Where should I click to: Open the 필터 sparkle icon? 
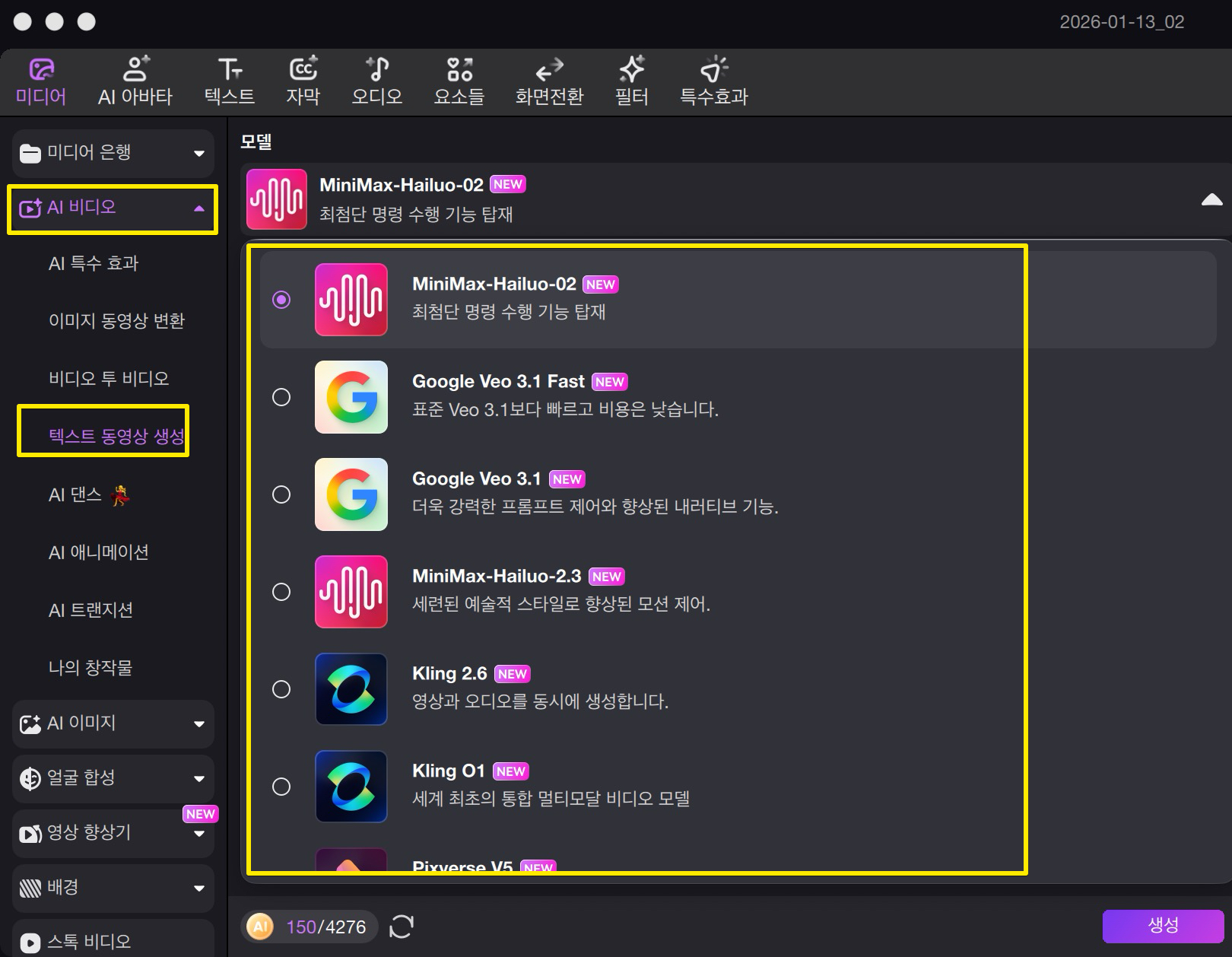(631, 69)
